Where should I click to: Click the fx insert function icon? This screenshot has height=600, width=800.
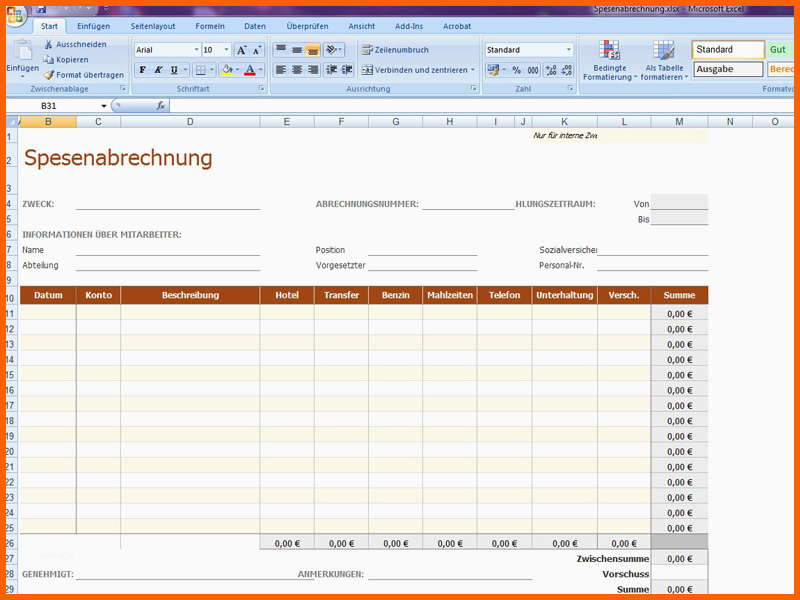point(161,106)
